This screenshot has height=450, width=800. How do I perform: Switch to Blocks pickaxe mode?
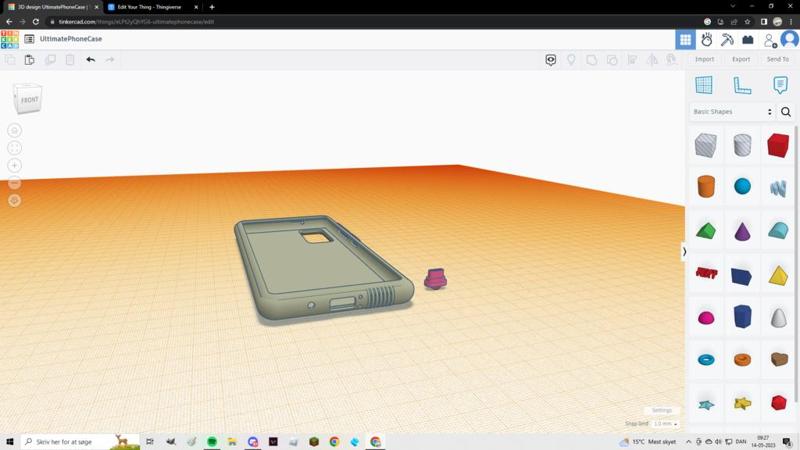[x=727, y=39]
